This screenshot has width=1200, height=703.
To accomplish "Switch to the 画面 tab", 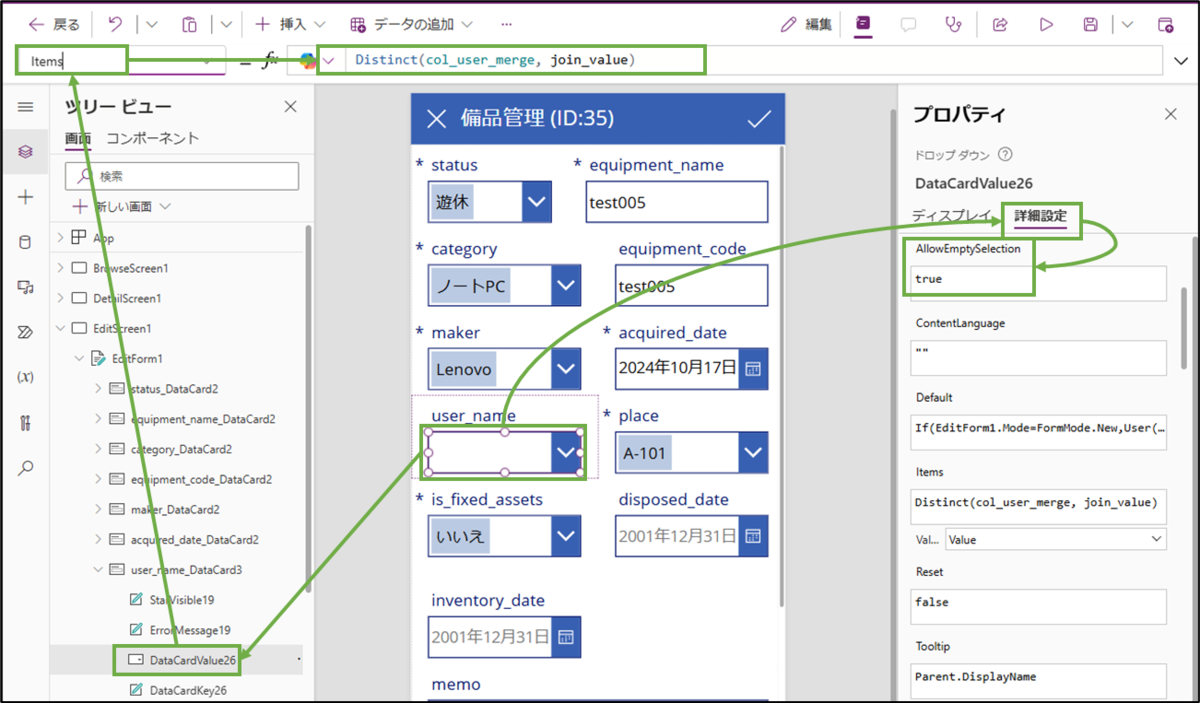I will [x=78, y=138].
